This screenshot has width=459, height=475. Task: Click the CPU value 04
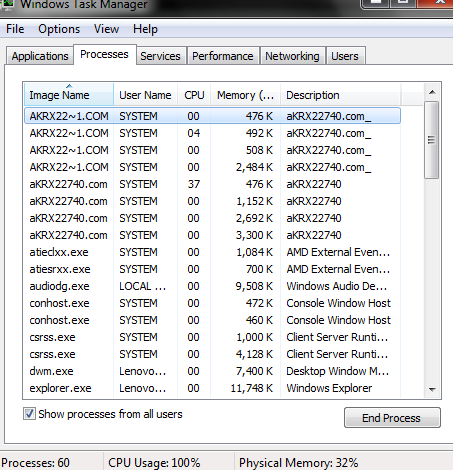193,133
